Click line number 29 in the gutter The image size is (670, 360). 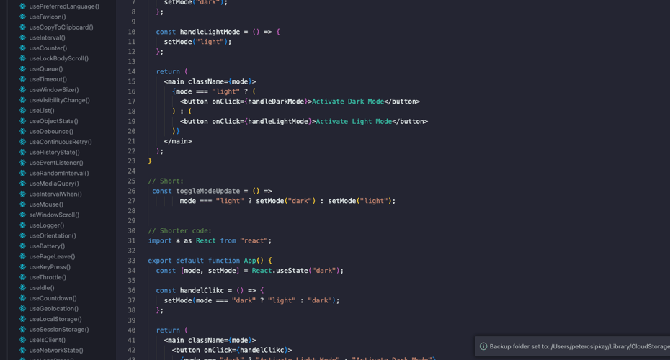[x=131, y=221]
